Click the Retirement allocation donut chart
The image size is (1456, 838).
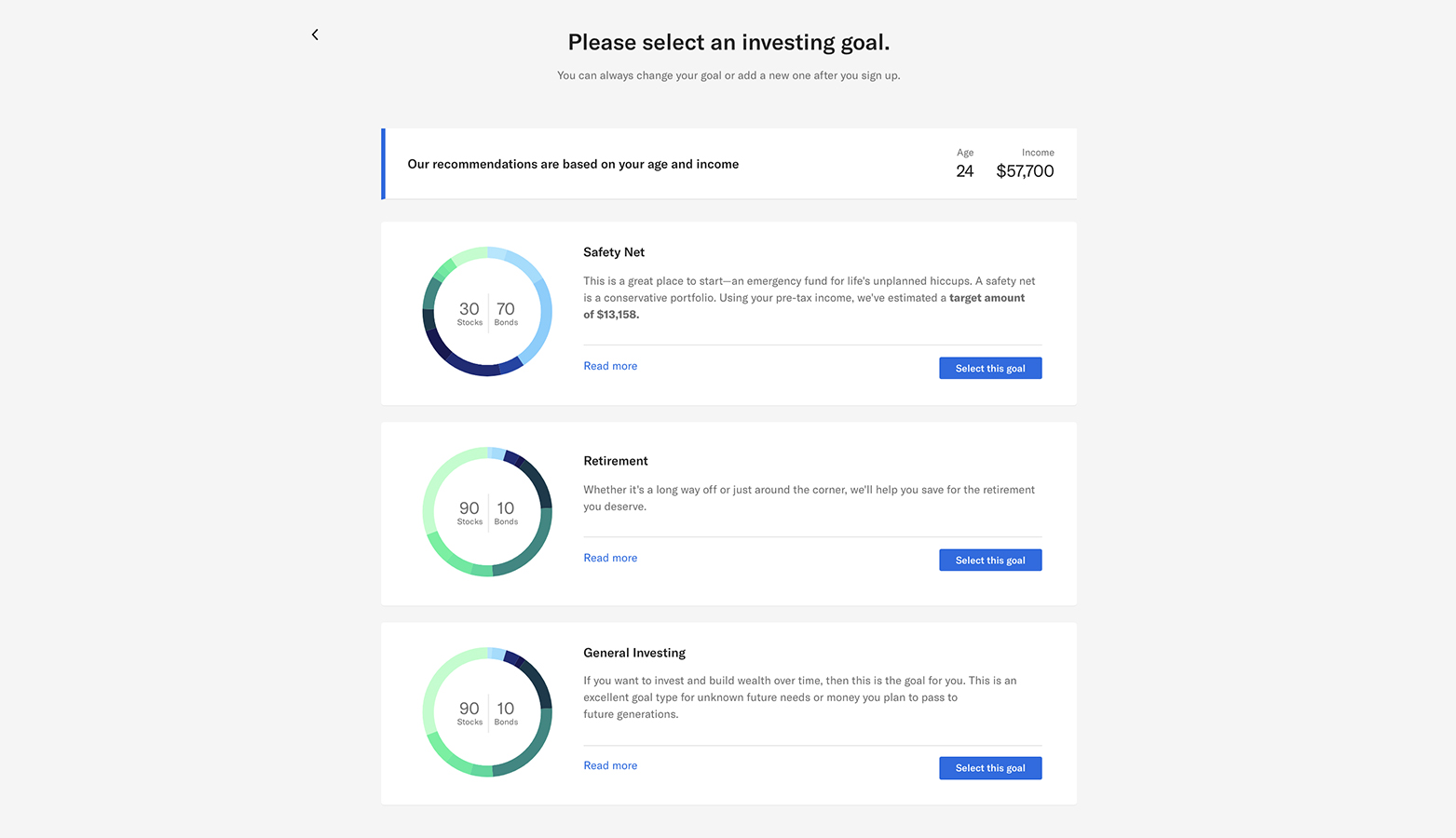(486, 511)
